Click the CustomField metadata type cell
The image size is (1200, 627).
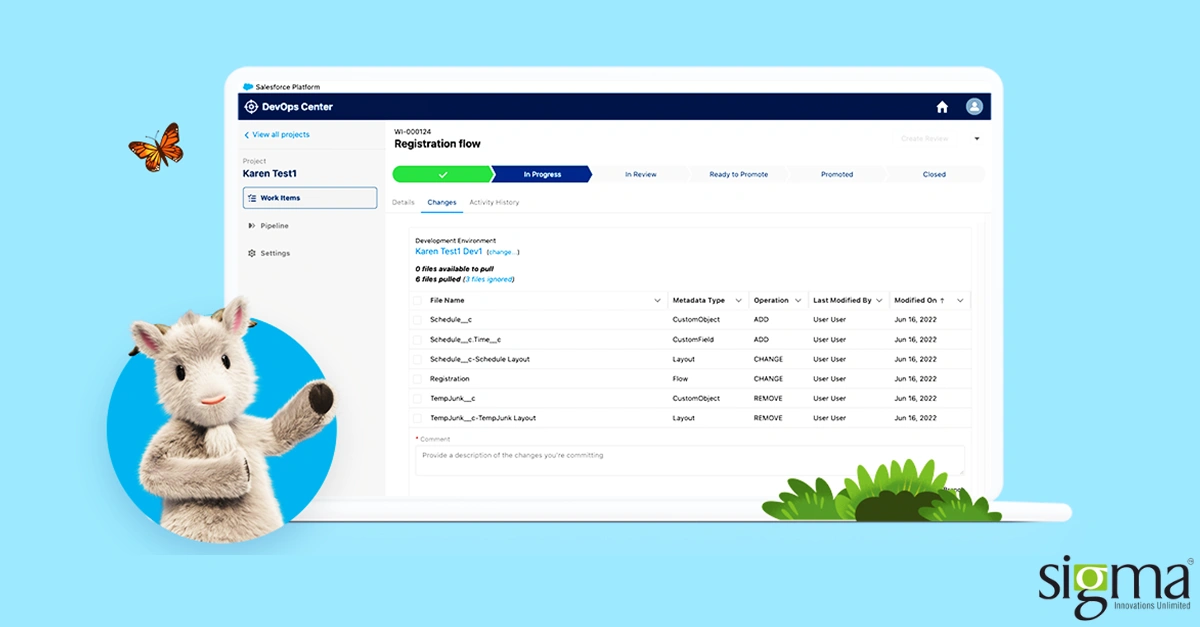[693, 340]
